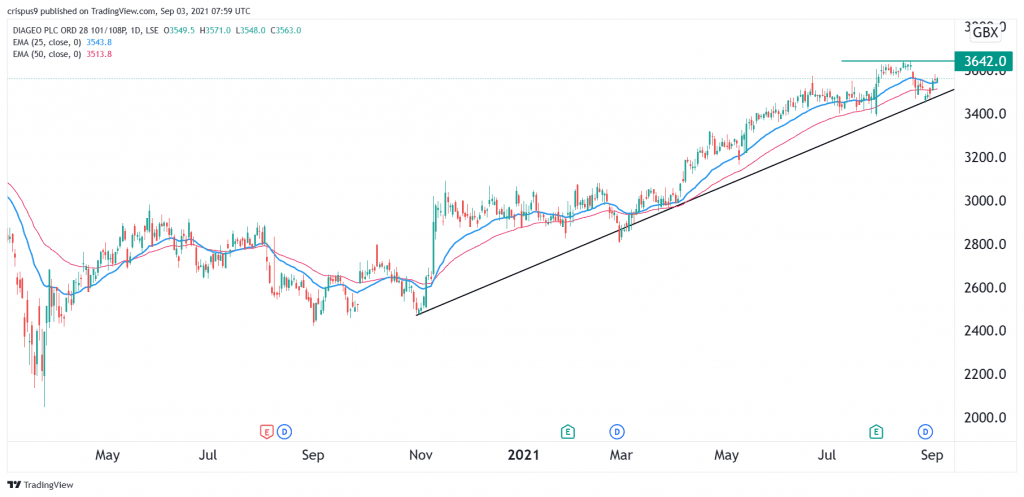Screen dimensions: 1024x497
Task: Click the 3642.0 price label
Action: pyautogui.click(x=984, y=61)
